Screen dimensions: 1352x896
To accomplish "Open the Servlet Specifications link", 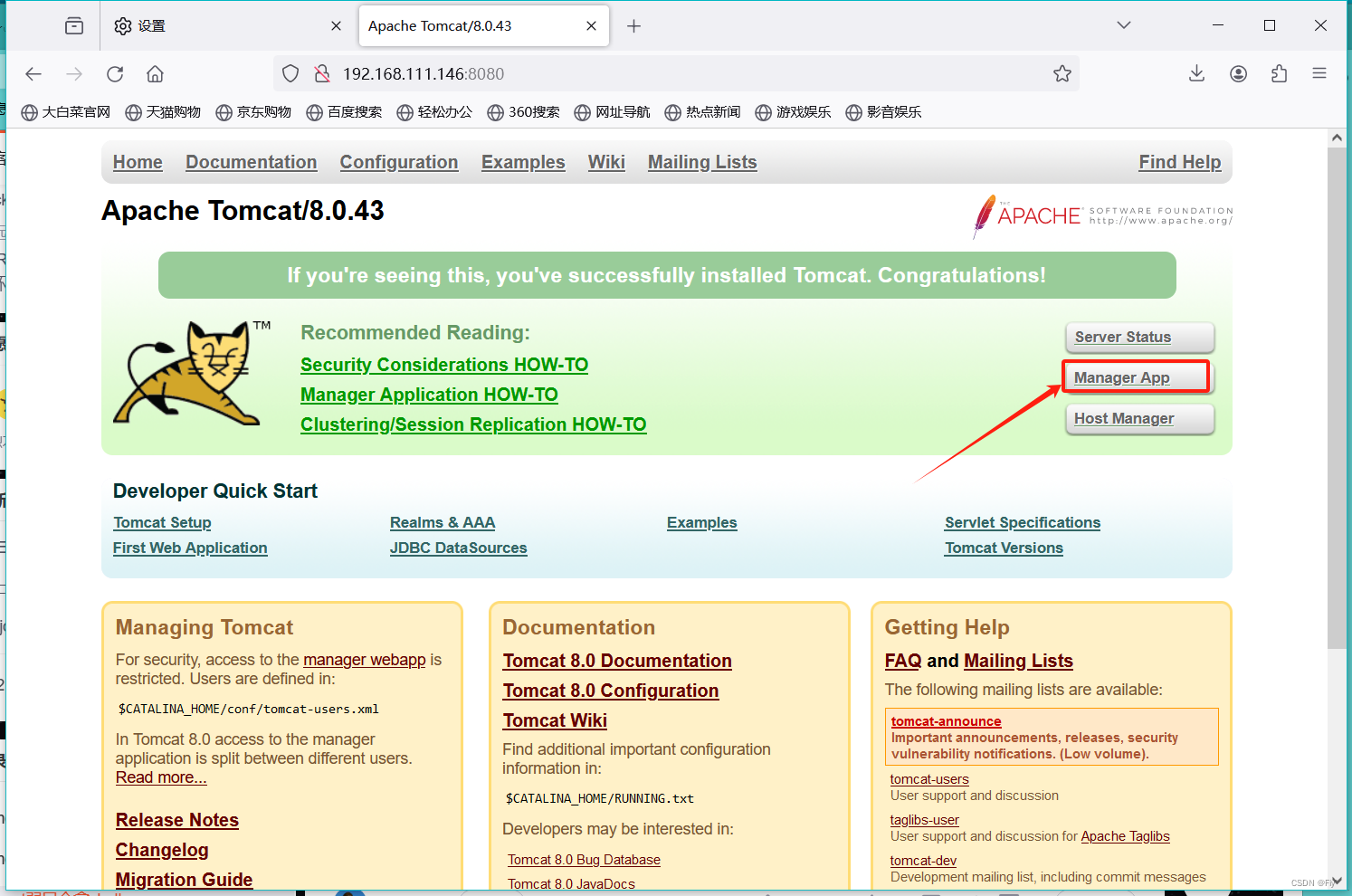I will (x=1023, y=522).
